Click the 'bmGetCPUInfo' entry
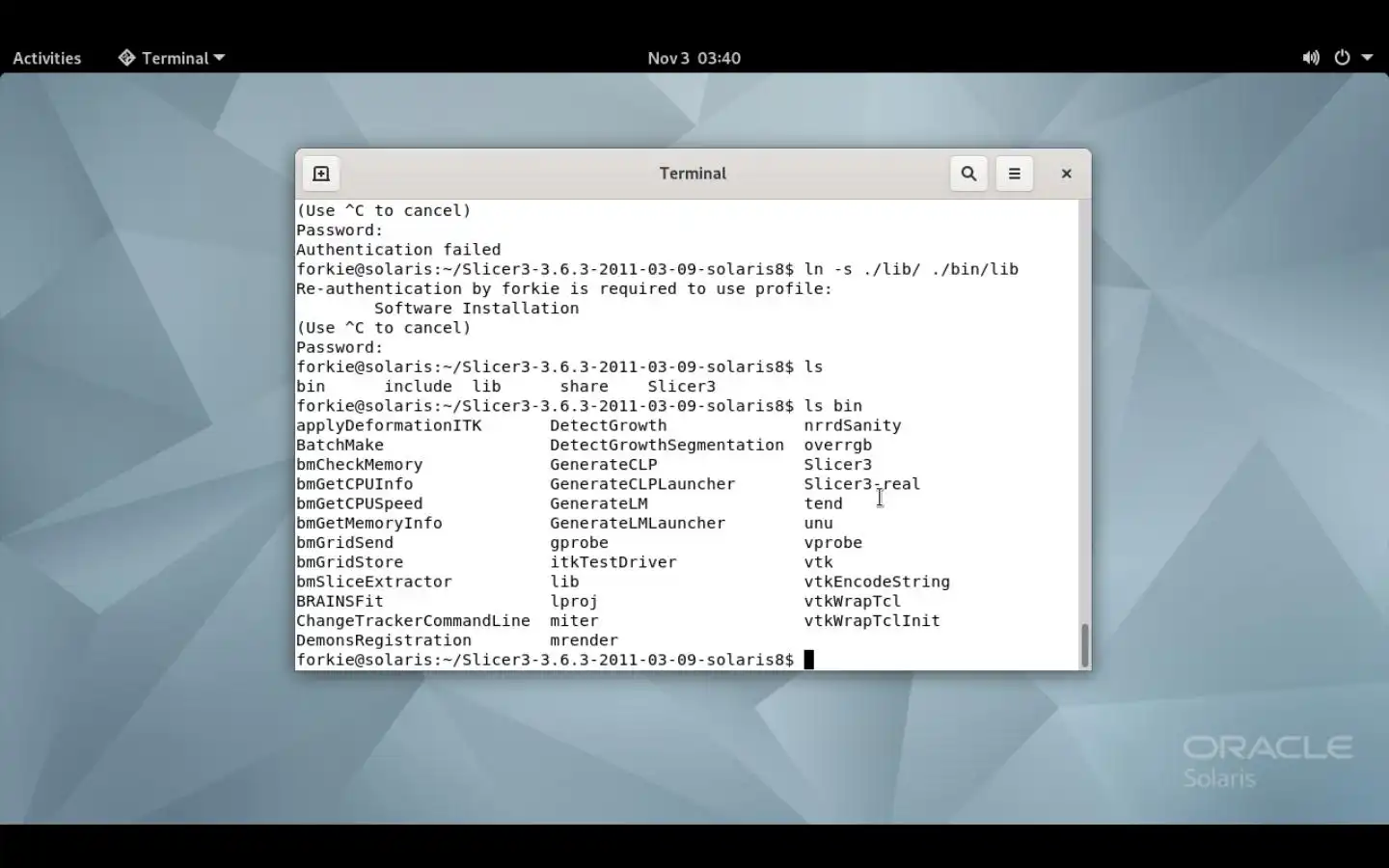This screenshot has height=868, width=1389. click(x=354, y=484)
